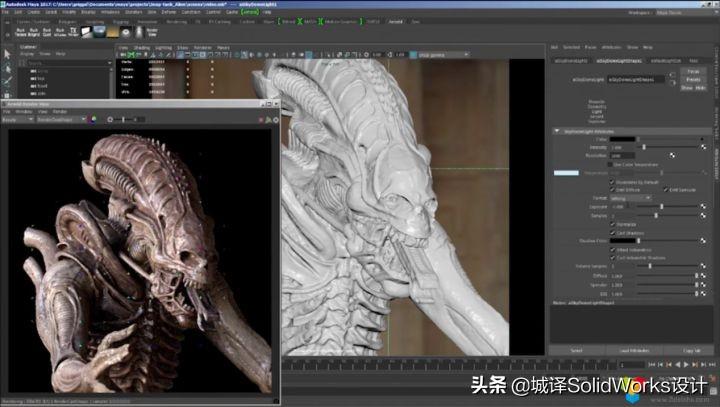Click the input connection icon beside node name
The width and height of the screenshot is (720, 407).
pos(672,75)
